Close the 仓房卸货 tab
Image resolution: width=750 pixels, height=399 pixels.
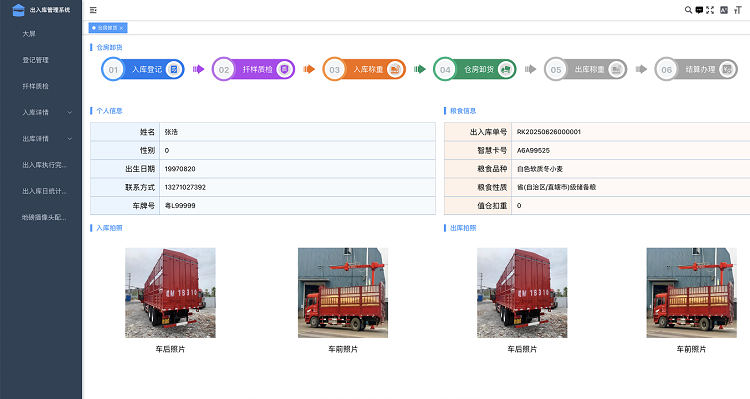pos(121,28)
